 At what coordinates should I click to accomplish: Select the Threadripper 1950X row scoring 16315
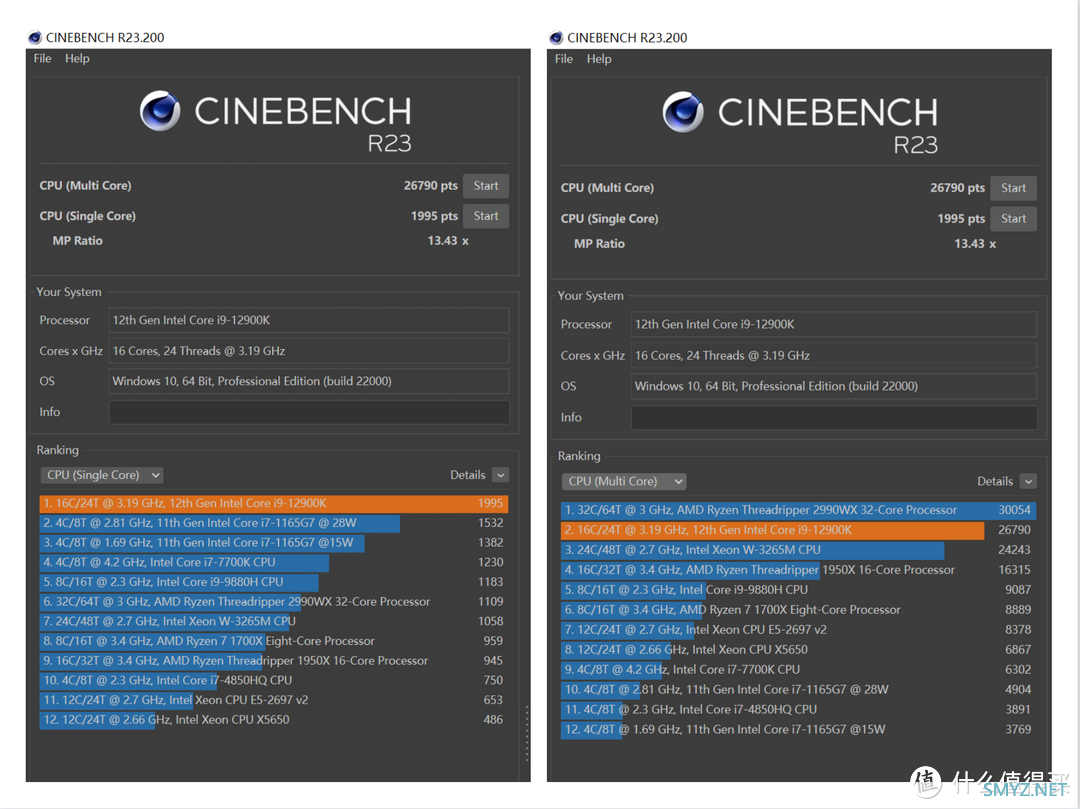[x=799, y=570]
